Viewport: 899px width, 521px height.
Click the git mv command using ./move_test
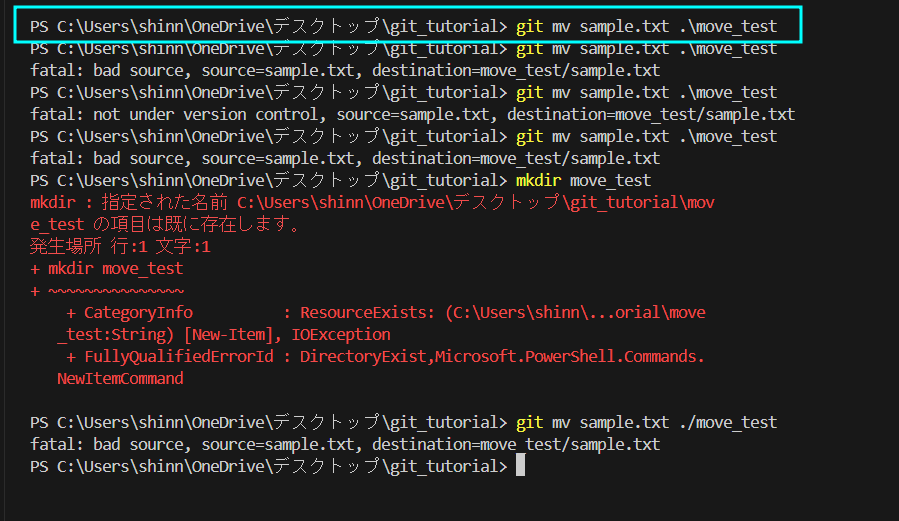click(x=646, y=422)
